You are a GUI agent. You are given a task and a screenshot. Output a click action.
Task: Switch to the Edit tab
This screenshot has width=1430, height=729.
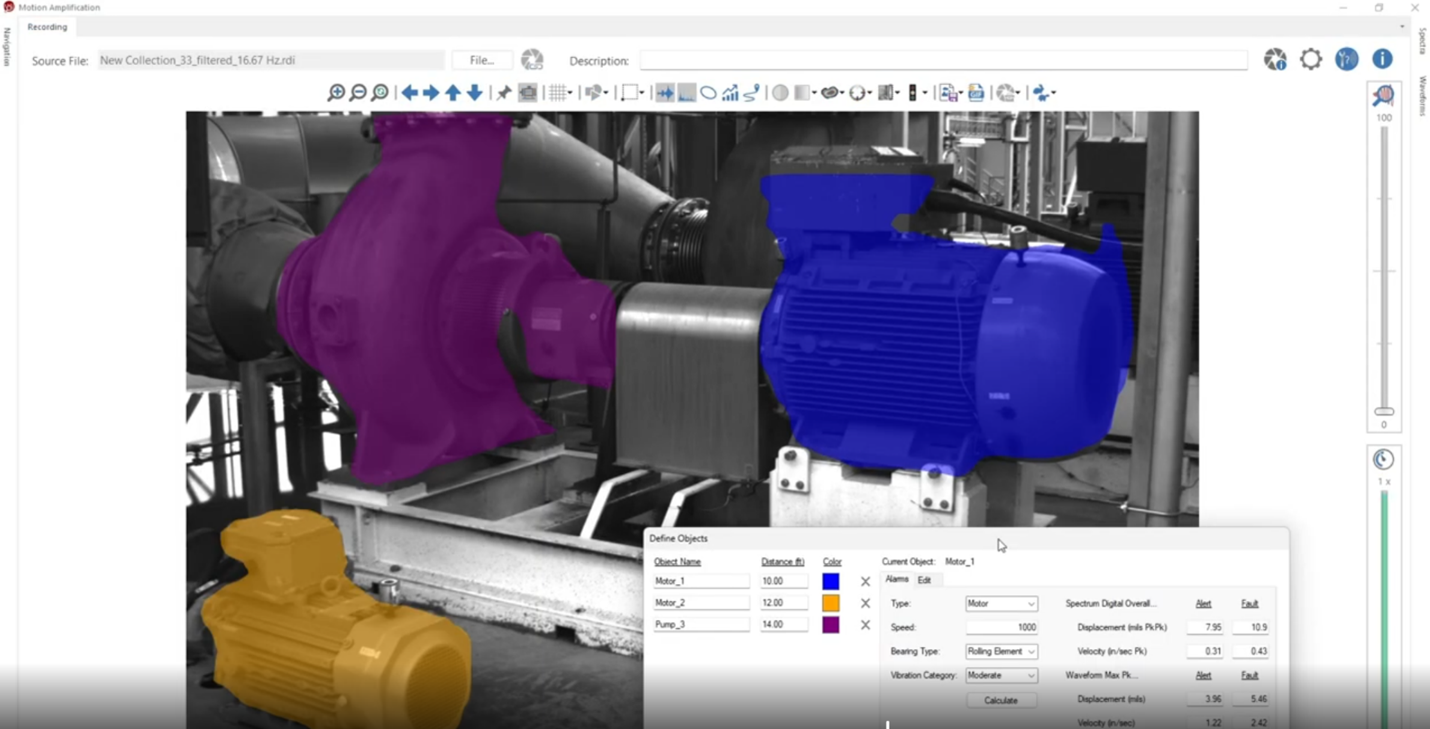click(924, 580)
